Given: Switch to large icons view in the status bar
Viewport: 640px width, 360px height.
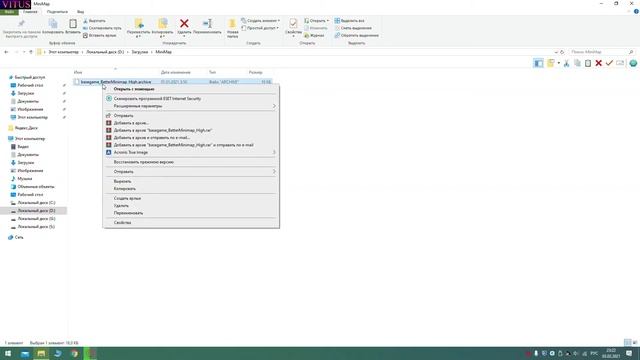Looking at the screenshot, I should coord(635,342).
